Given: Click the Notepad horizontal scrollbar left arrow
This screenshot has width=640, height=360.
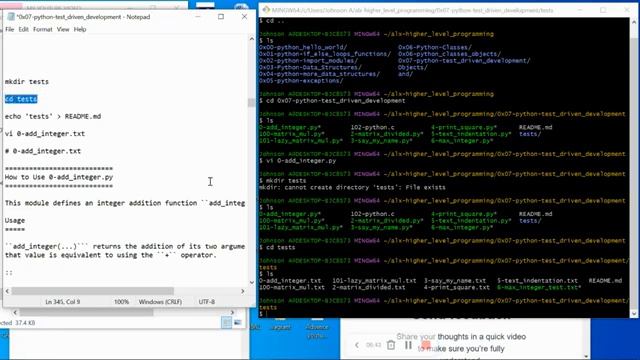Looking at the screenshot, I should pyautogui.click(x=7, y=291).
